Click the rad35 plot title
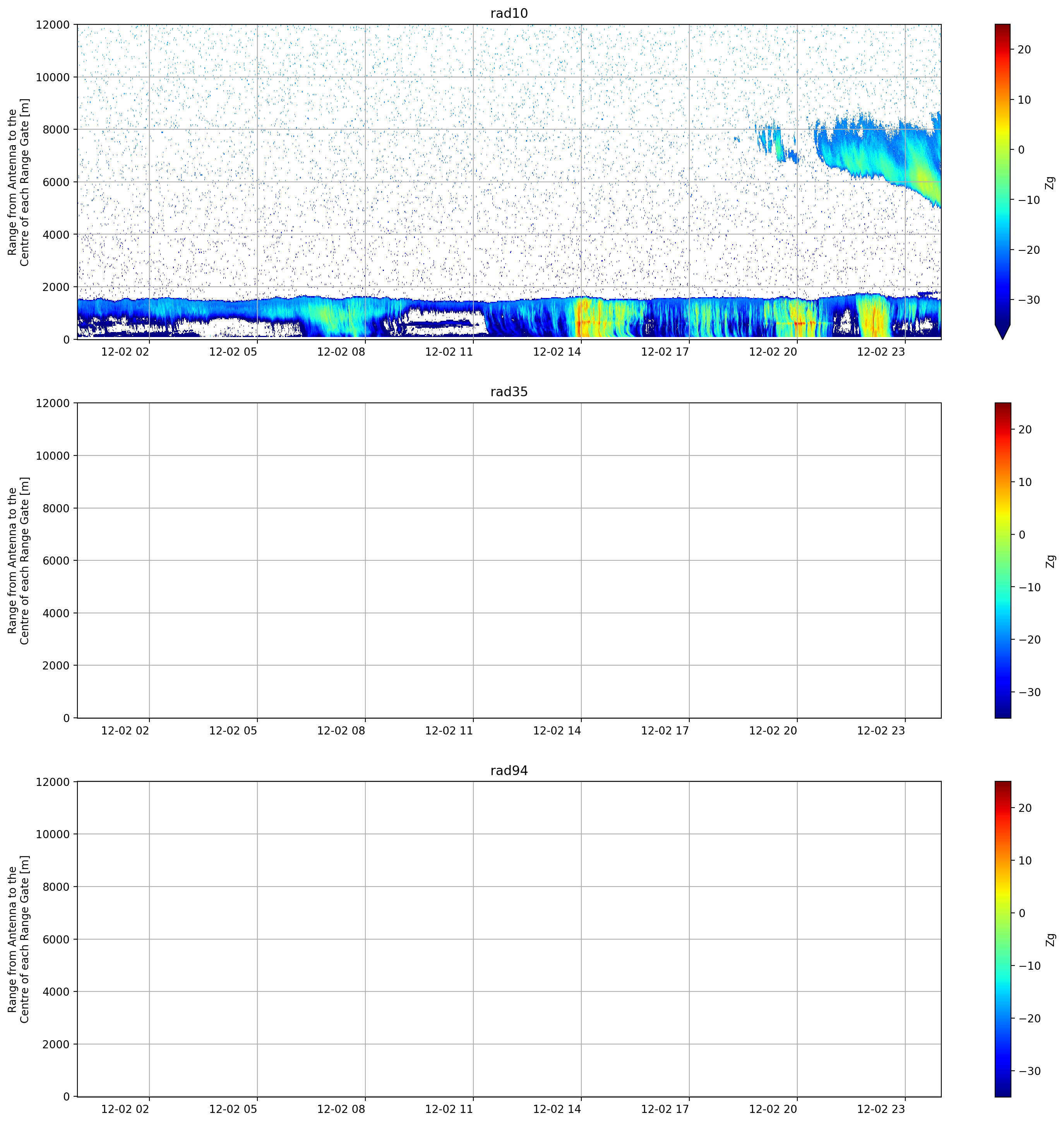The height and width of the screenshot is (1123, 1064). click(x=509, y=392)
